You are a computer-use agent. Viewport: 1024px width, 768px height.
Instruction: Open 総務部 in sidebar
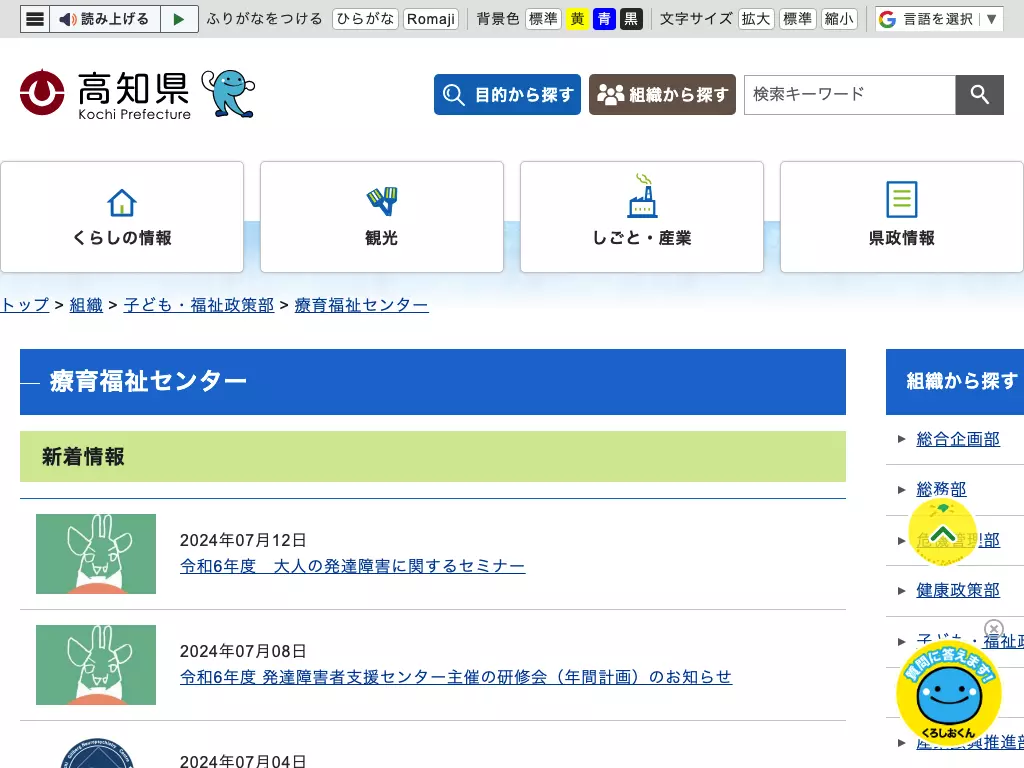tap(941, 490)
